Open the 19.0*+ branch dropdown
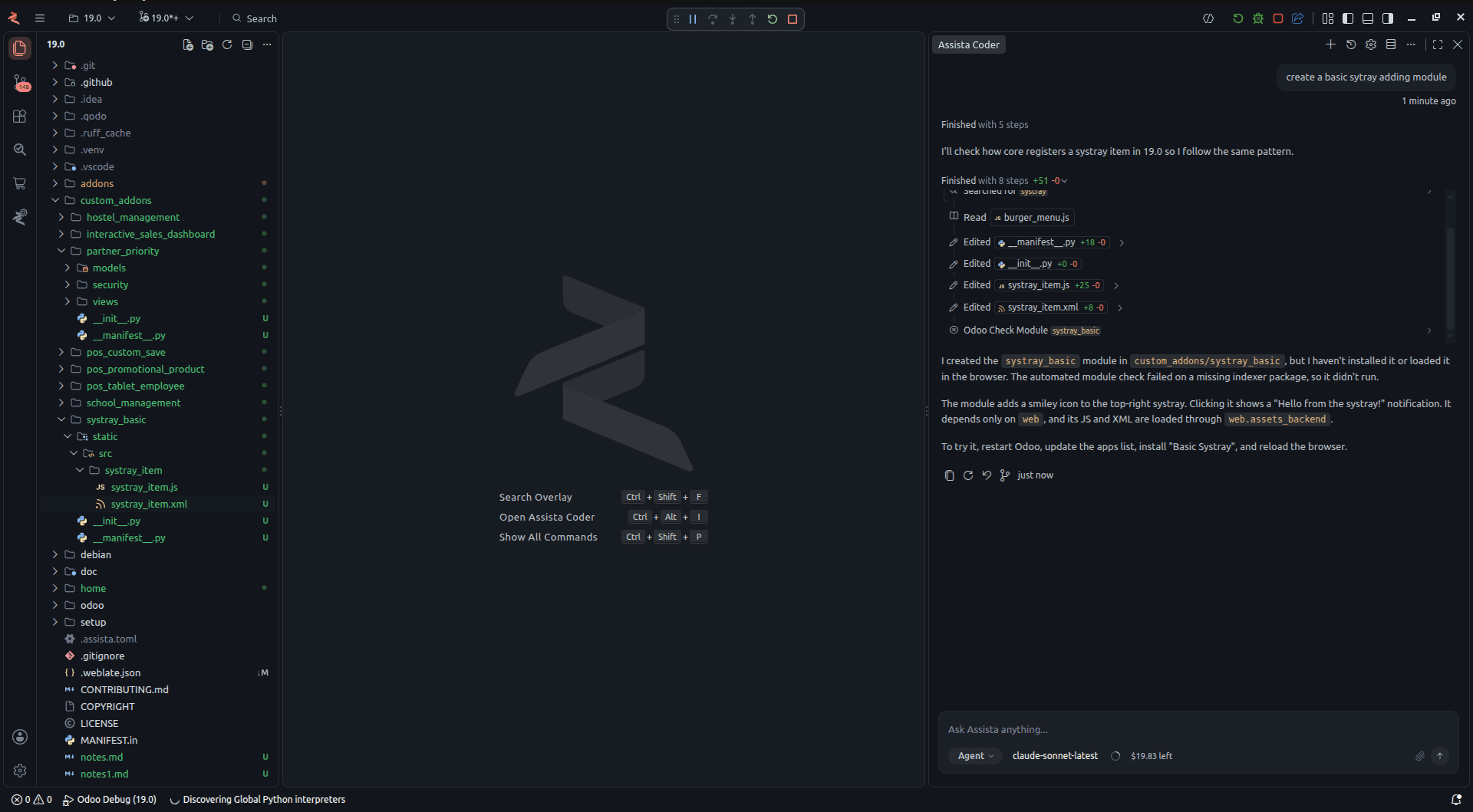Viewport: 1473px width, 812px height. (x=166, y=18)
